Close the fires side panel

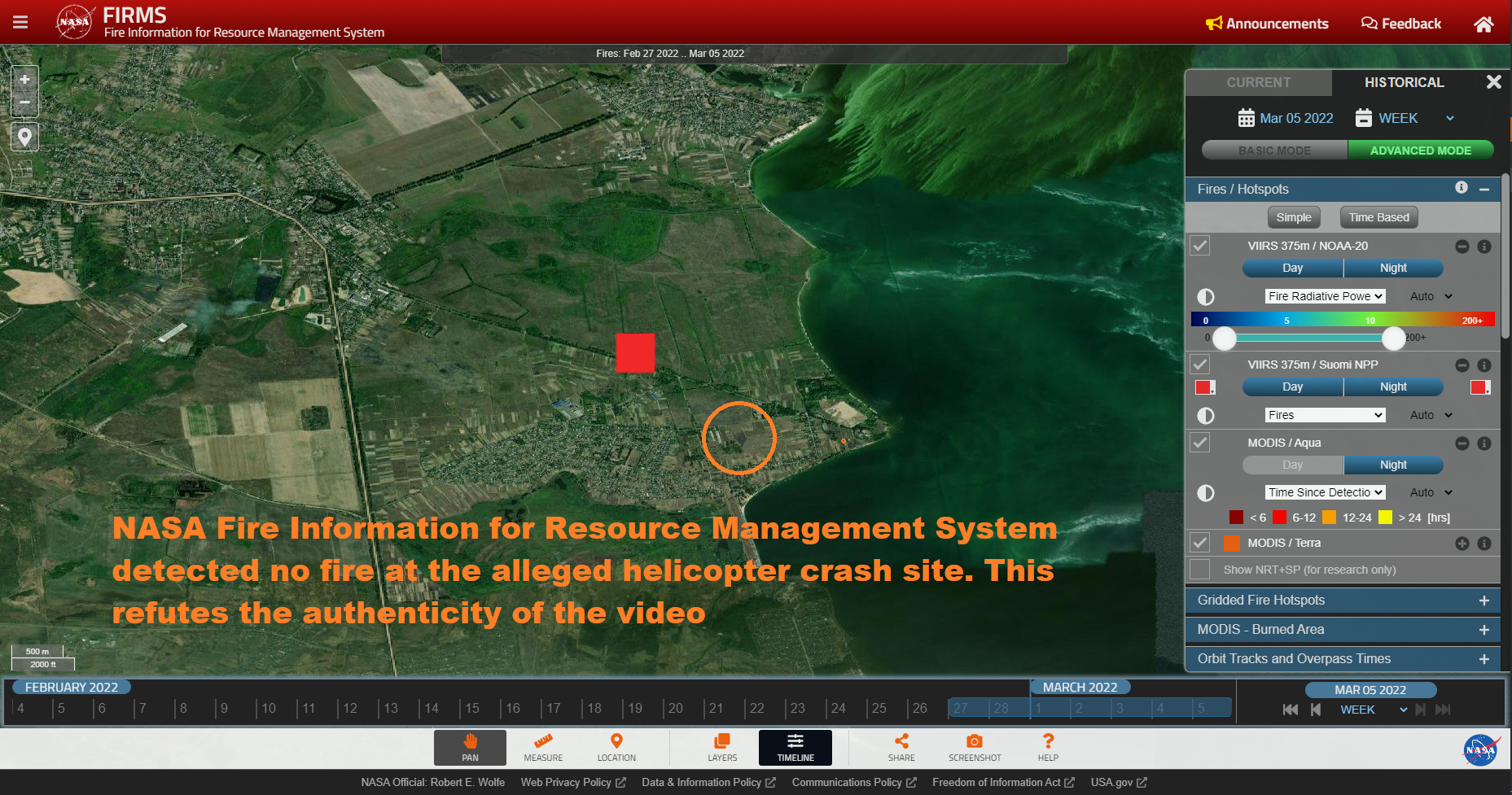(1493, 82)
